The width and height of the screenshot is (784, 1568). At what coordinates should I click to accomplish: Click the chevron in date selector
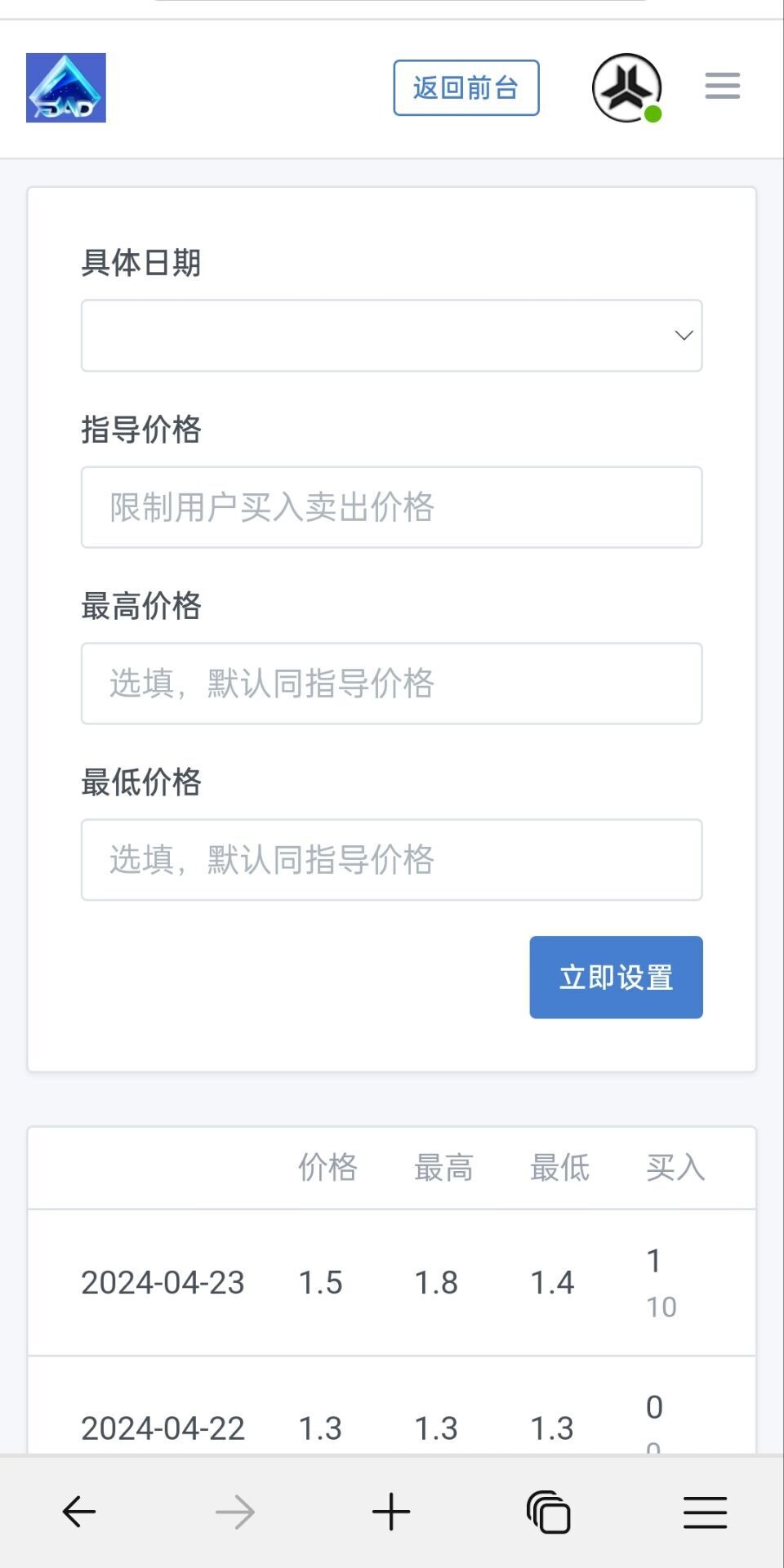pos(684,336)
